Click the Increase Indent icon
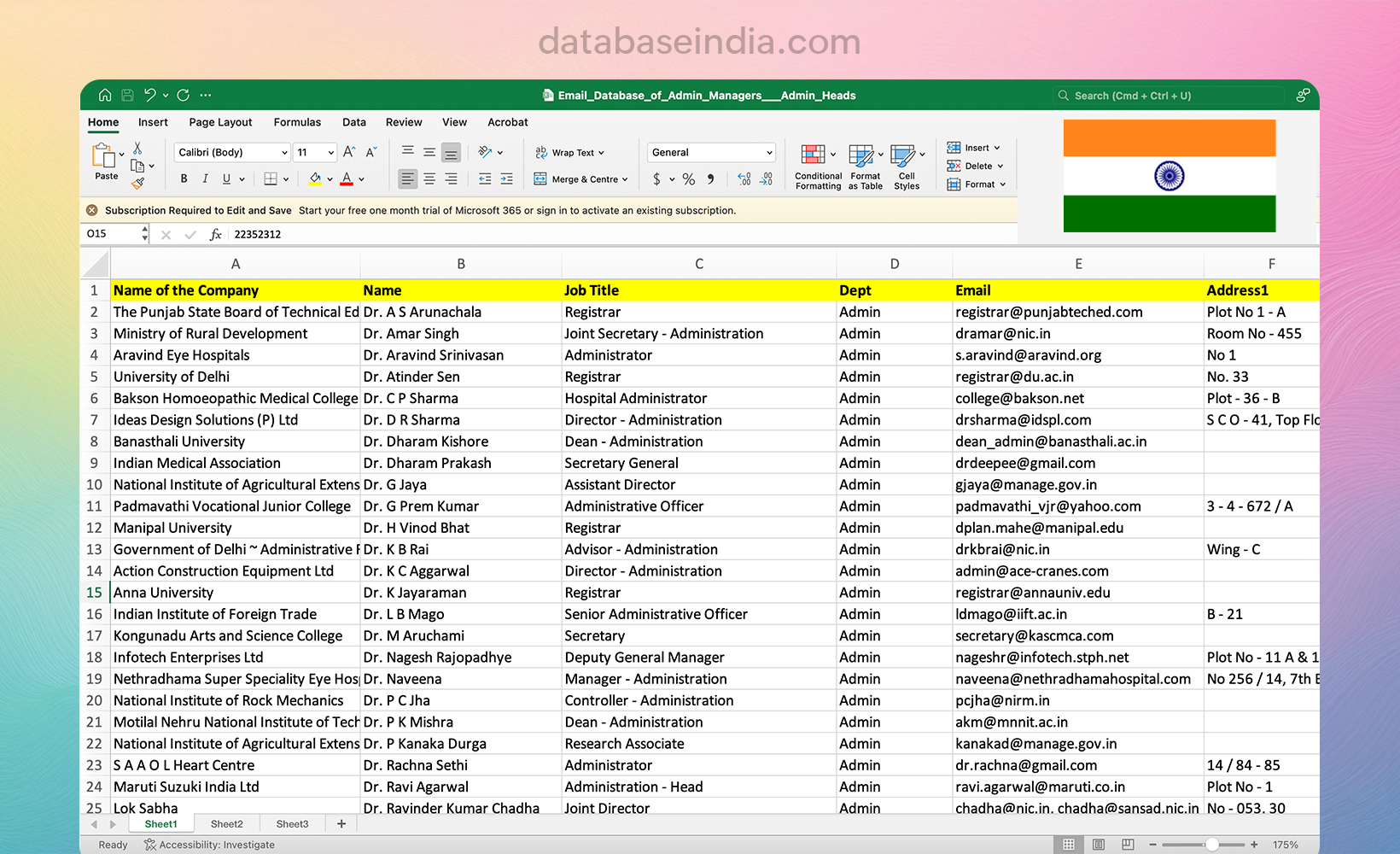The image size is (1400, 854). (x=507, y=178)
